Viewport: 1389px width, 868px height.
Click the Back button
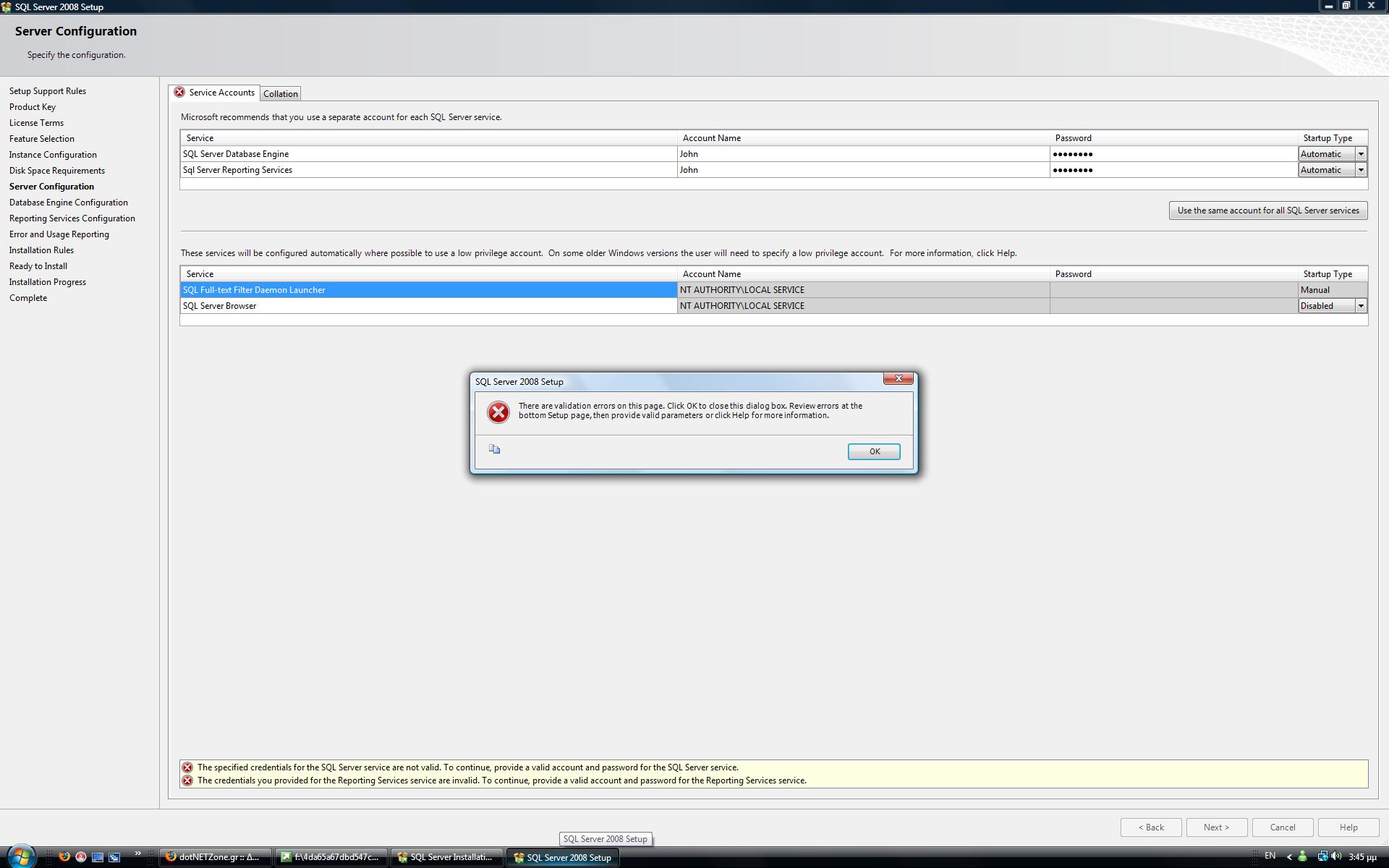[x=1151, y=827]
